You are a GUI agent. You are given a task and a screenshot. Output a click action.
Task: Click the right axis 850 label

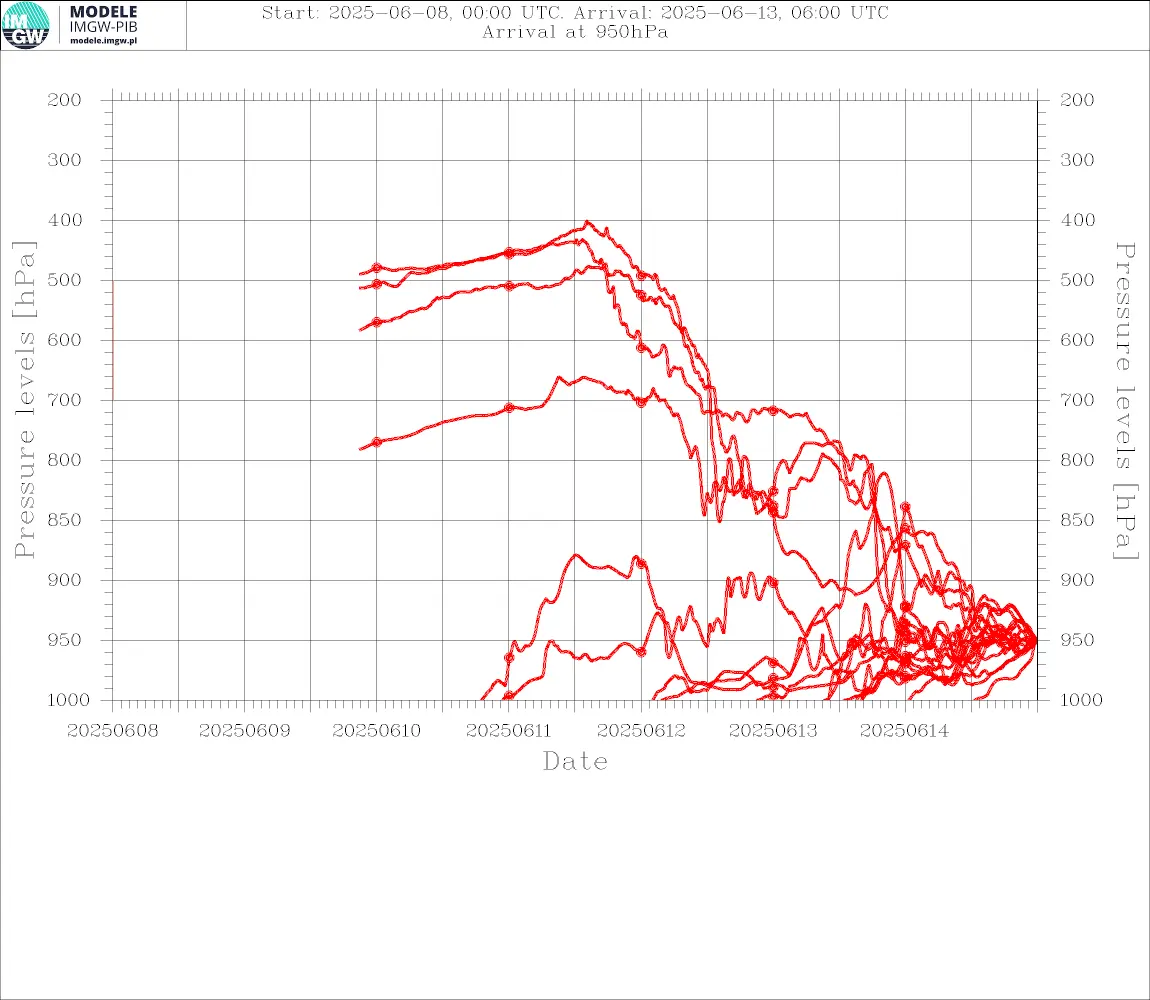pyautogui.click(x=1077, y=520)
